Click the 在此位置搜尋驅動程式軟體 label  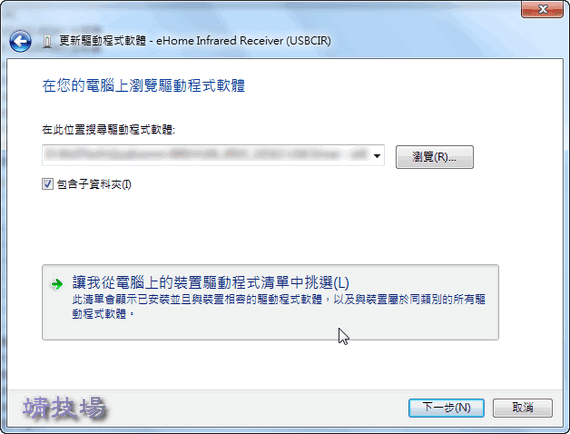tap(108, 129)
